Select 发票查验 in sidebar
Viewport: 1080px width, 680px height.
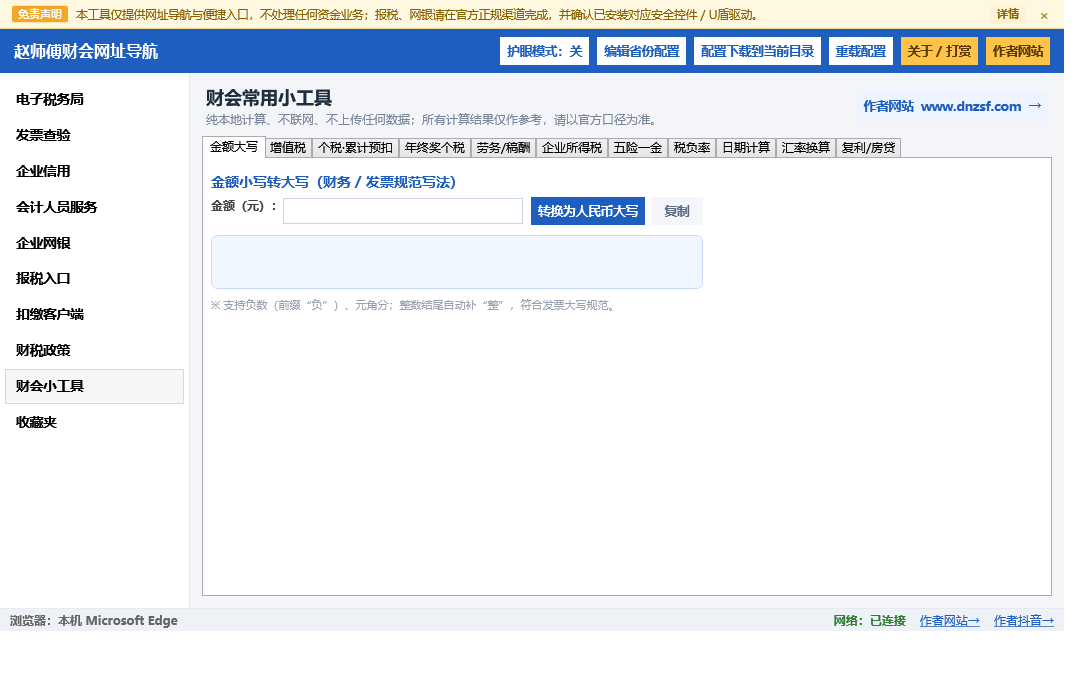[94, 135]
